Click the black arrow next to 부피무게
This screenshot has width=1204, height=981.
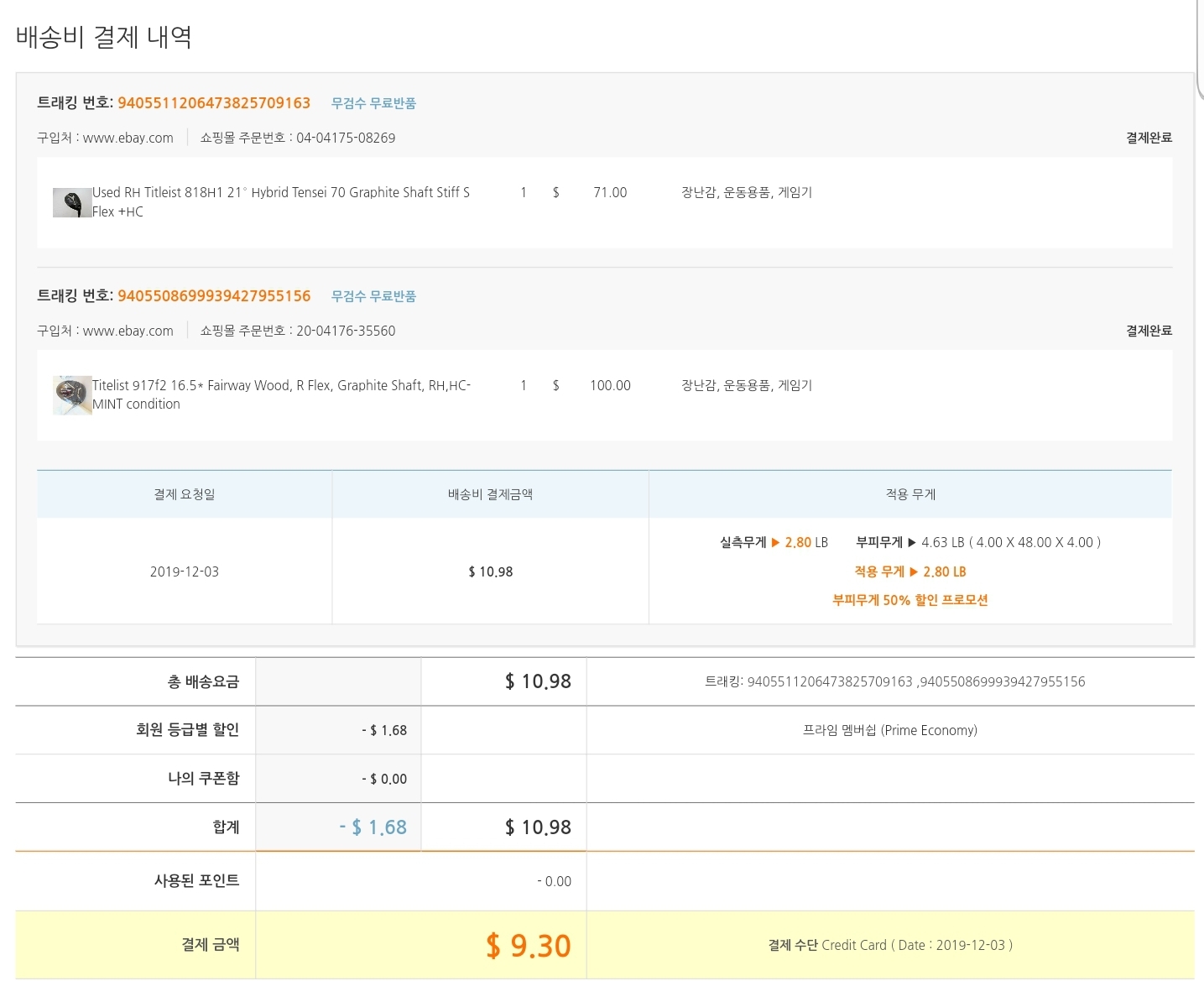[x=912, y=543]
